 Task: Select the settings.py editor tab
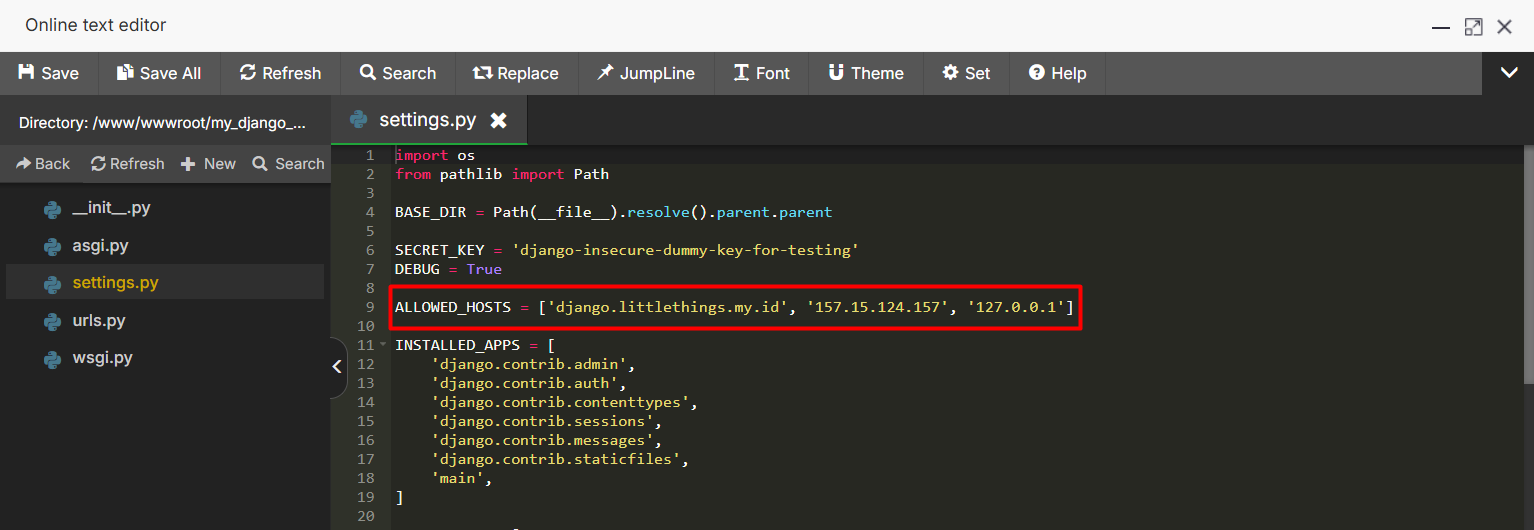pyautogui.click(x=429, y=120)
